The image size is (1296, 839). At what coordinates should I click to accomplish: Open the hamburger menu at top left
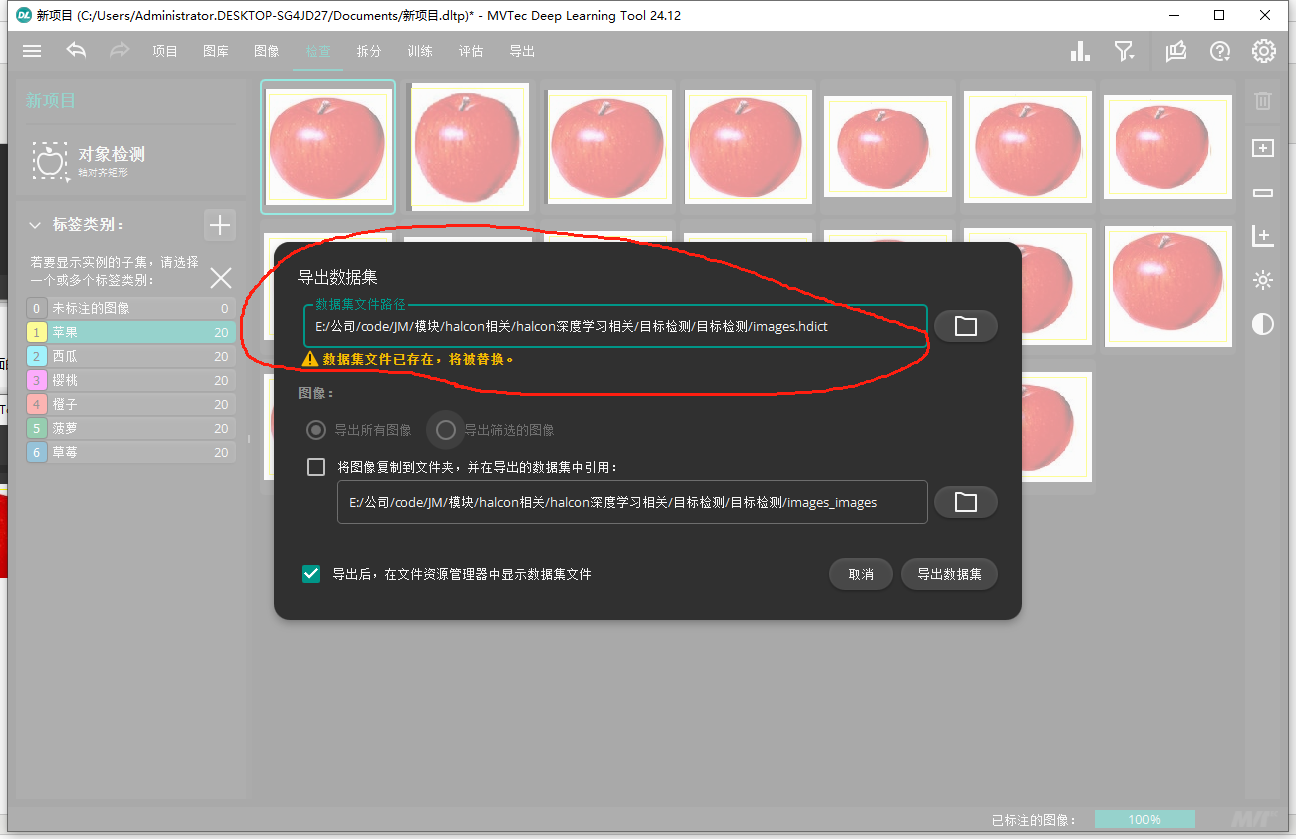[x=31, y=51]
